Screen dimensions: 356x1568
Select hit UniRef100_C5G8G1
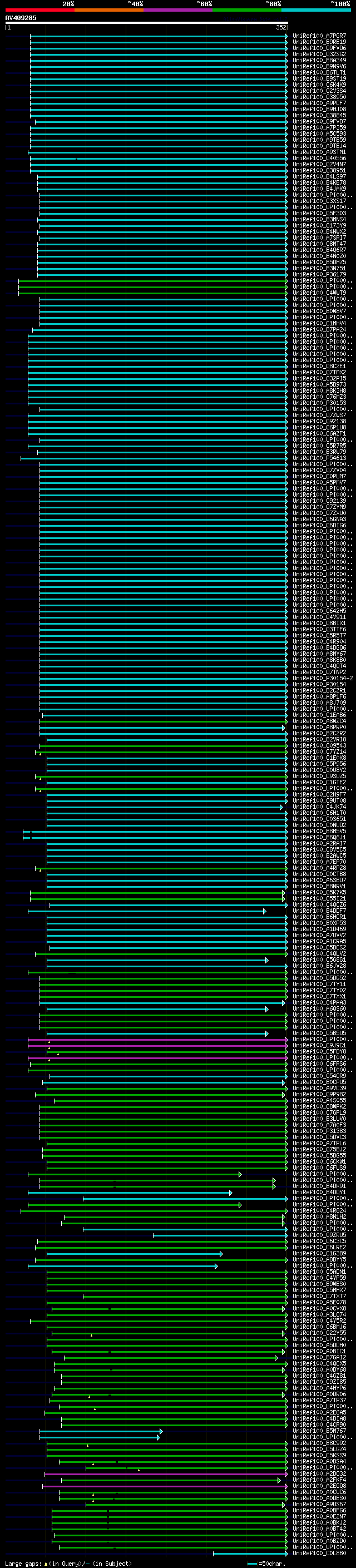[319, 959]
